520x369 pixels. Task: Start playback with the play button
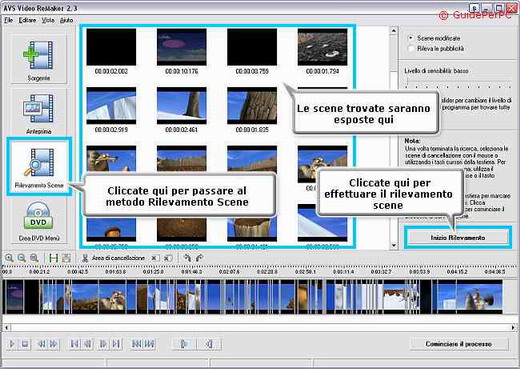tap(12, 344)
